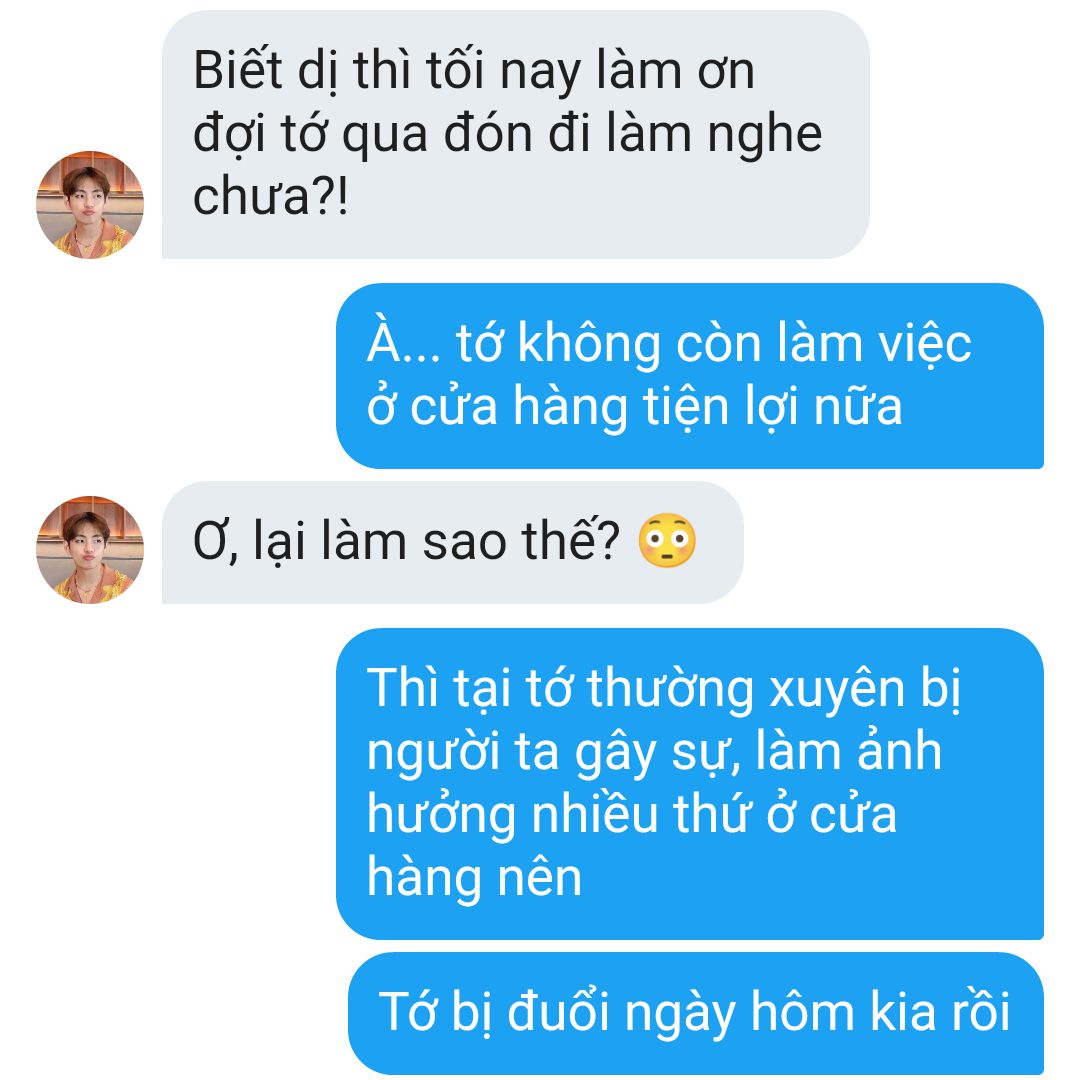
Task: Click the word "đuổi" in the final message
Action: [x=559, y=1012]
